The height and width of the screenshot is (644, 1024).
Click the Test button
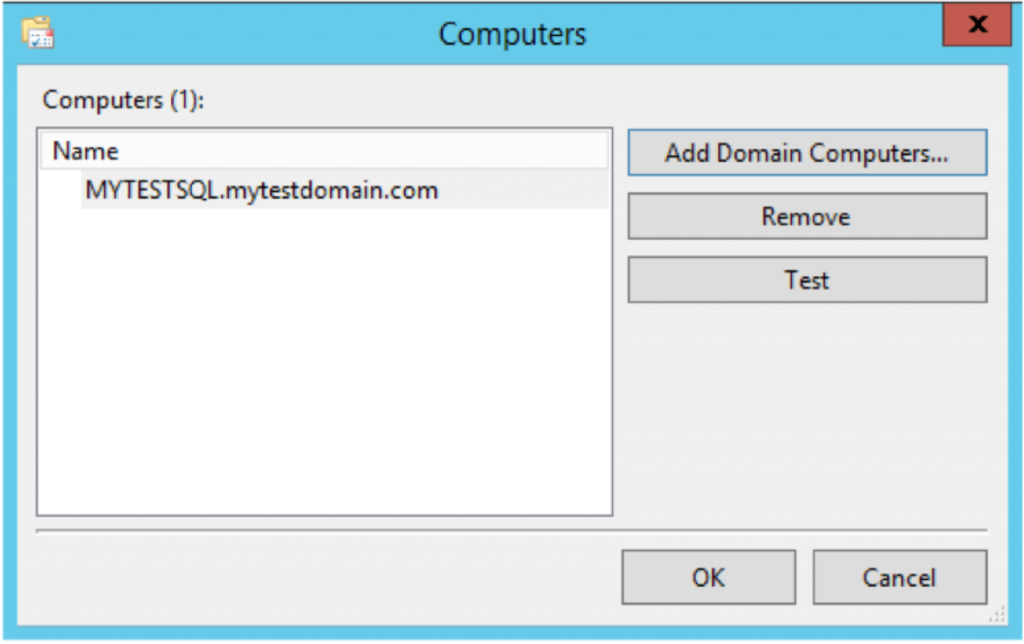tap(806, 279)
